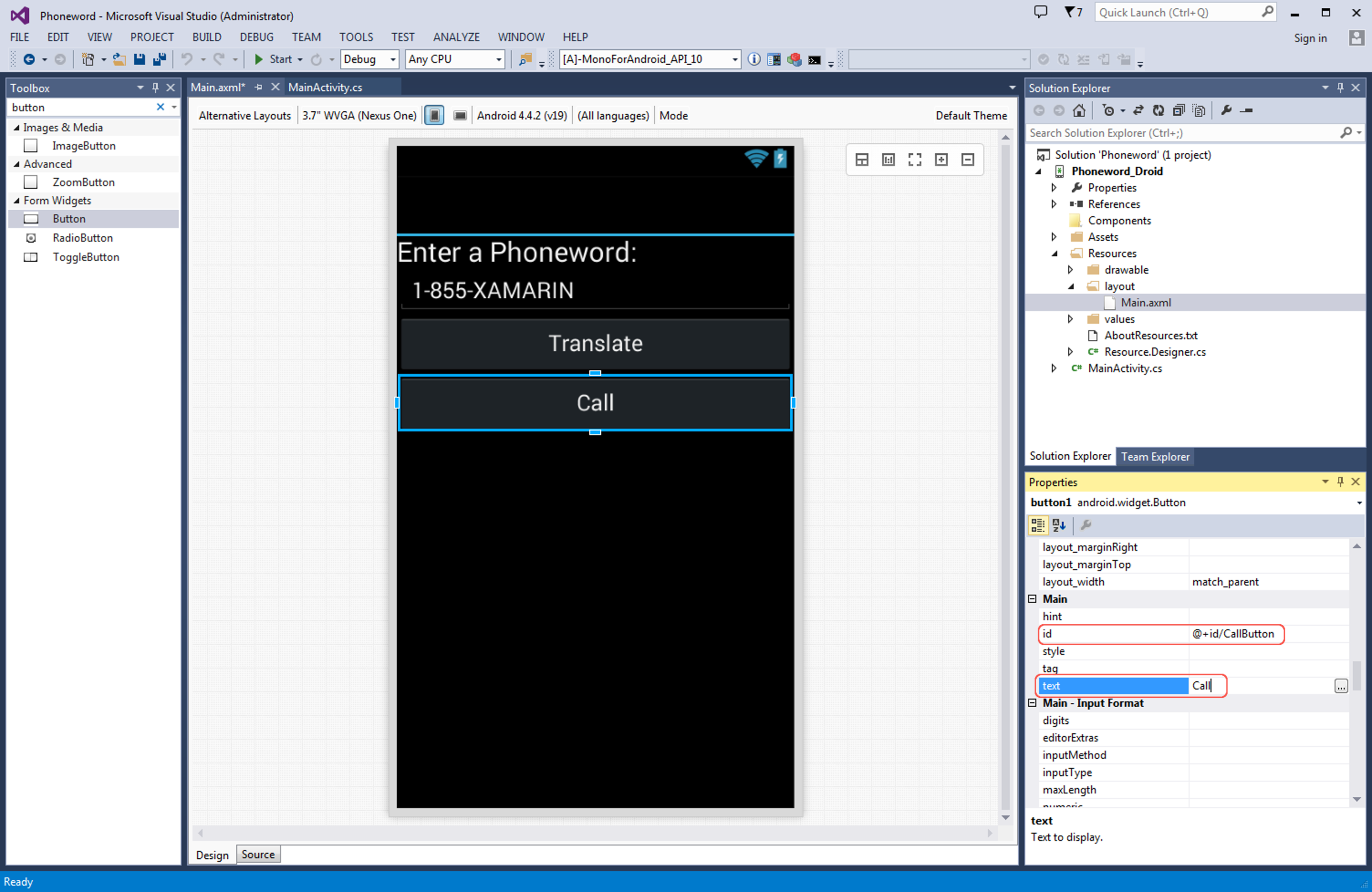
Task: Toggle categorized view in Properties panel
Action: [1038, 525]
